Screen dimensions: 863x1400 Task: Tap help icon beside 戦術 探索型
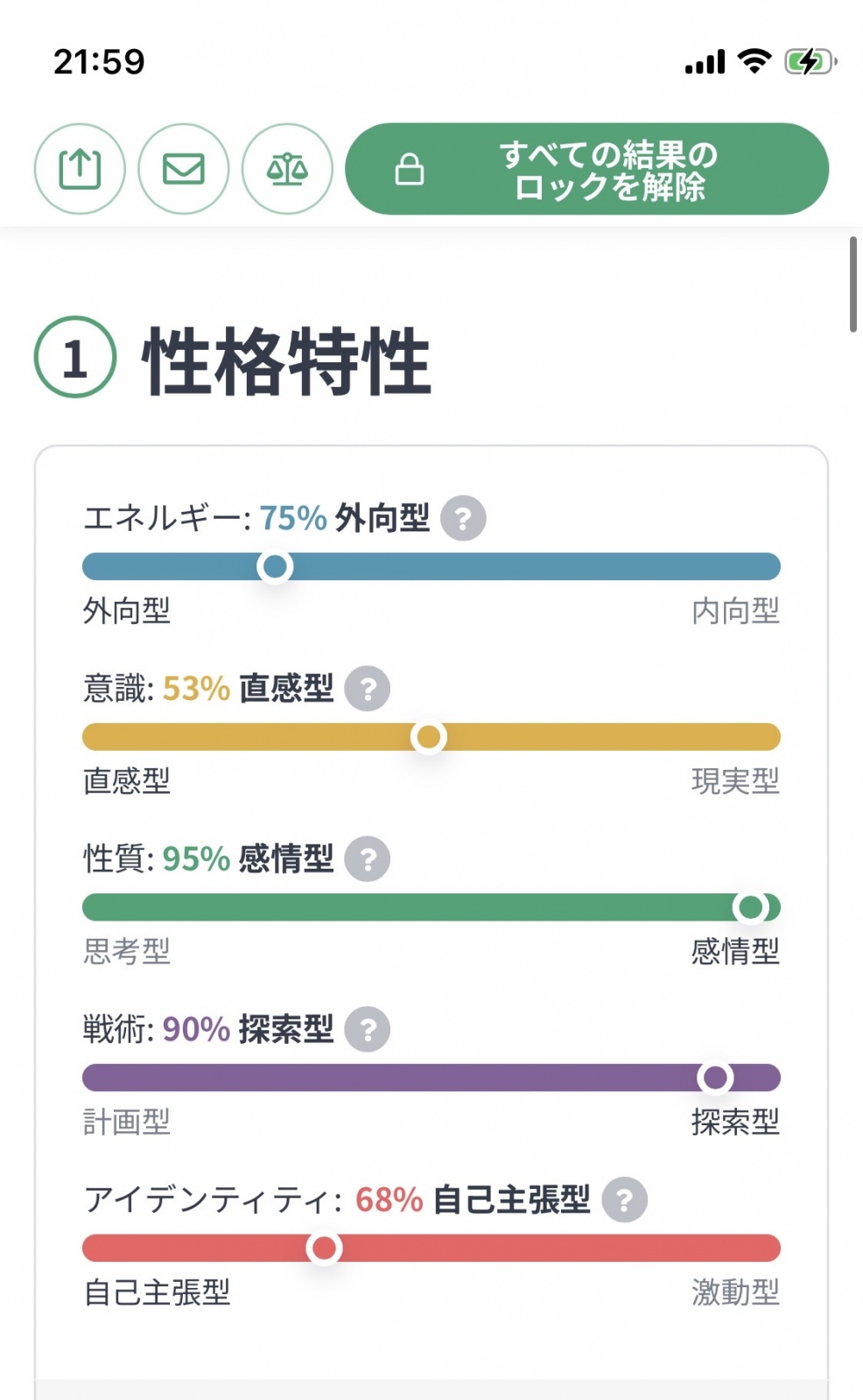368,1030
